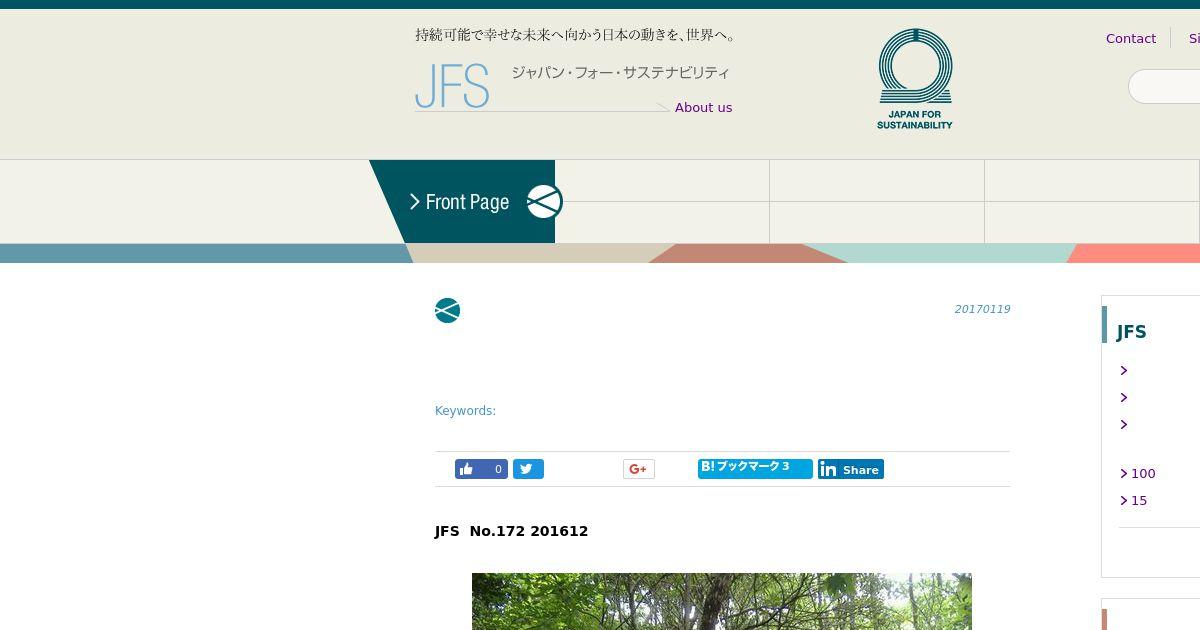Click the JFS logo text

(x=452, y=86)
